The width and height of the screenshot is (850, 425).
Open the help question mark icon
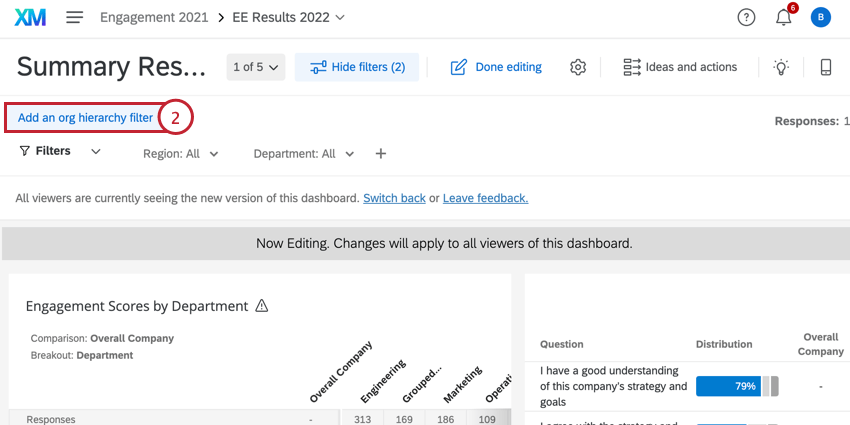pos(746,17)
